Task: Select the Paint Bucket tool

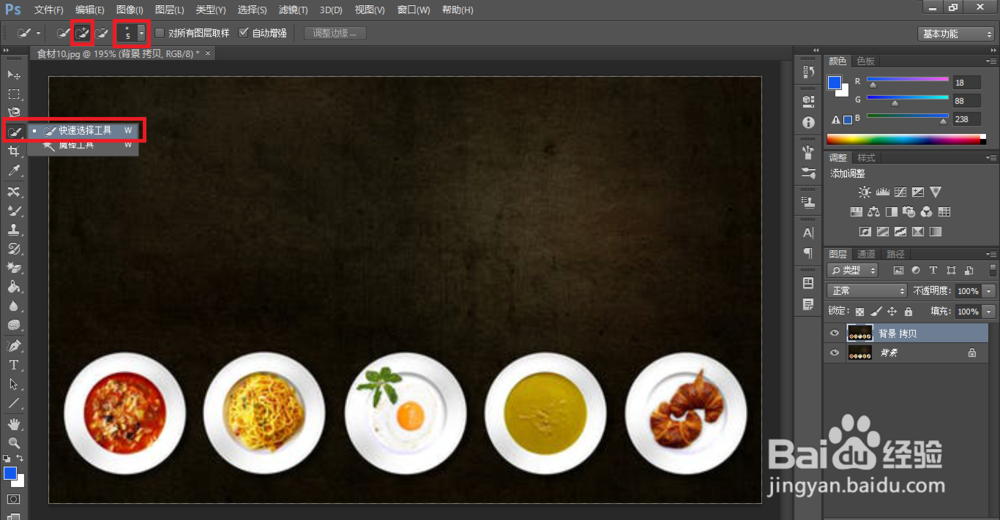Action: tap(13, 287)
